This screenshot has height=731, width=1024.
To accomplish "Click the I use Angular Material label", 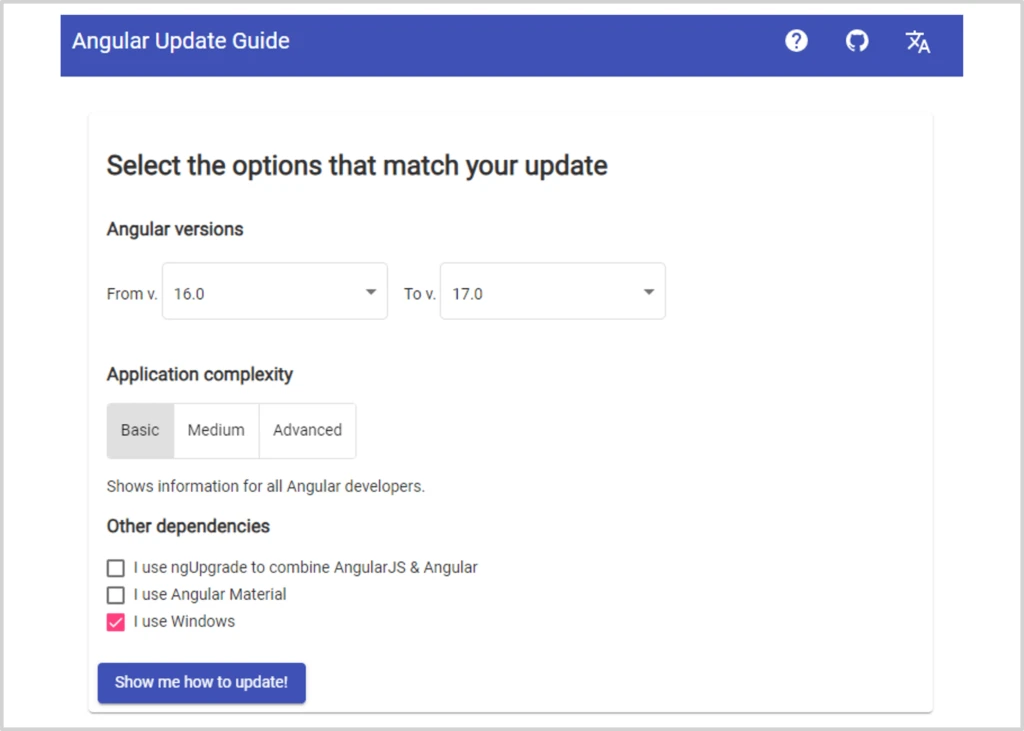I will (210, 594).
